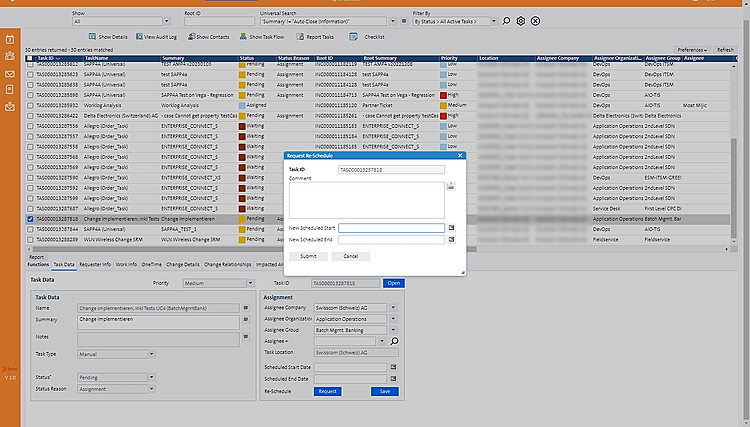
Task: Click Cancel in the Re-Schedule dialog
Action: click(350, 256)
